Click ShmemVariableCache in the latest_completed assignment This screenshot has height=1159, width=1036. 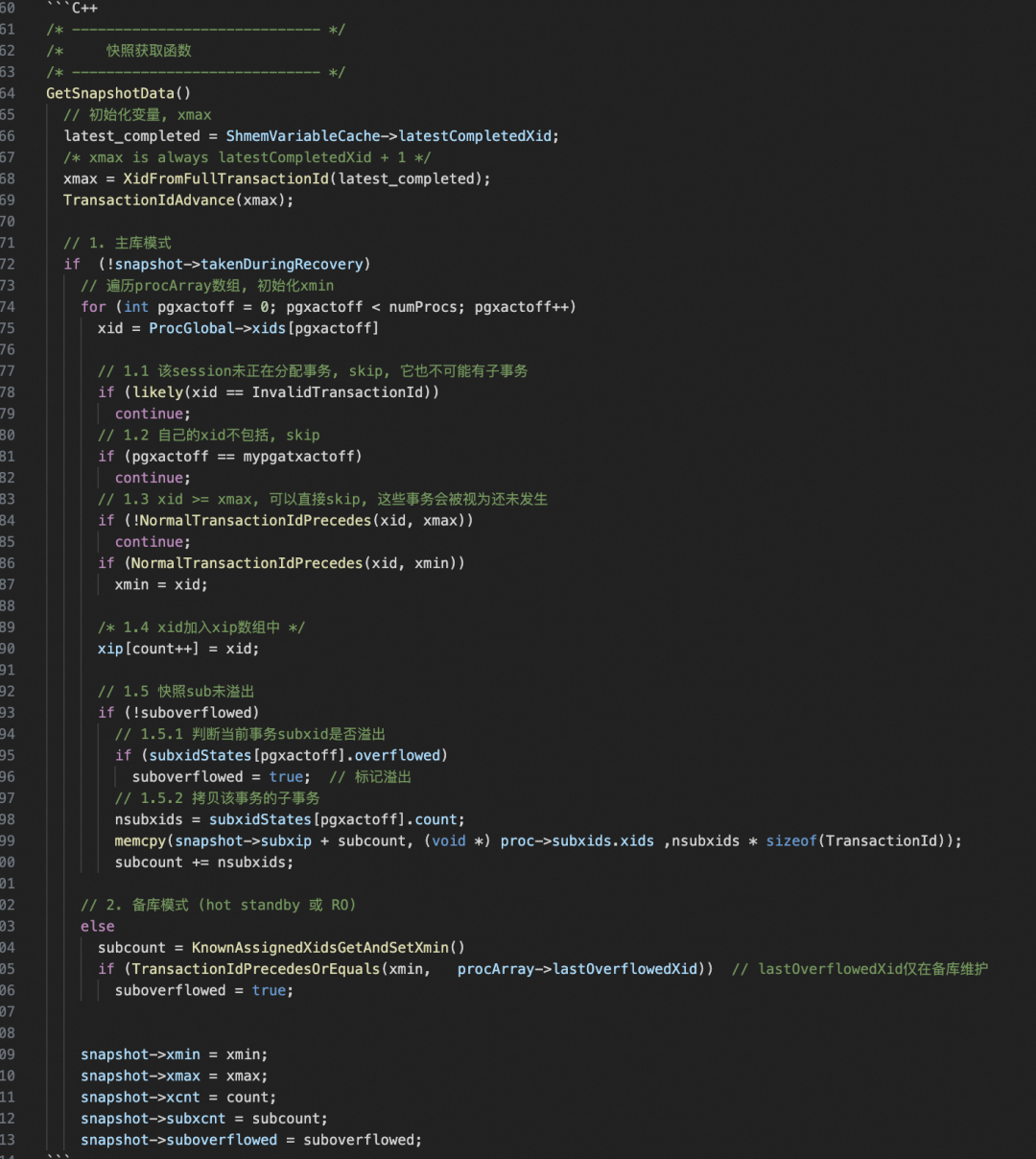click(303, 136)
